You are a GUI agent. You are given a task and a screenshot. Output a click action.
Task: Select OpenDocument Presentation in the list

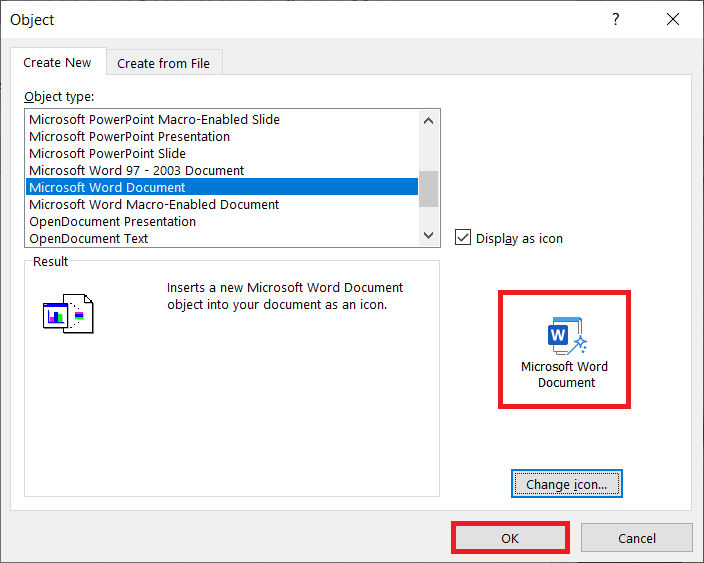pos(113,221)
